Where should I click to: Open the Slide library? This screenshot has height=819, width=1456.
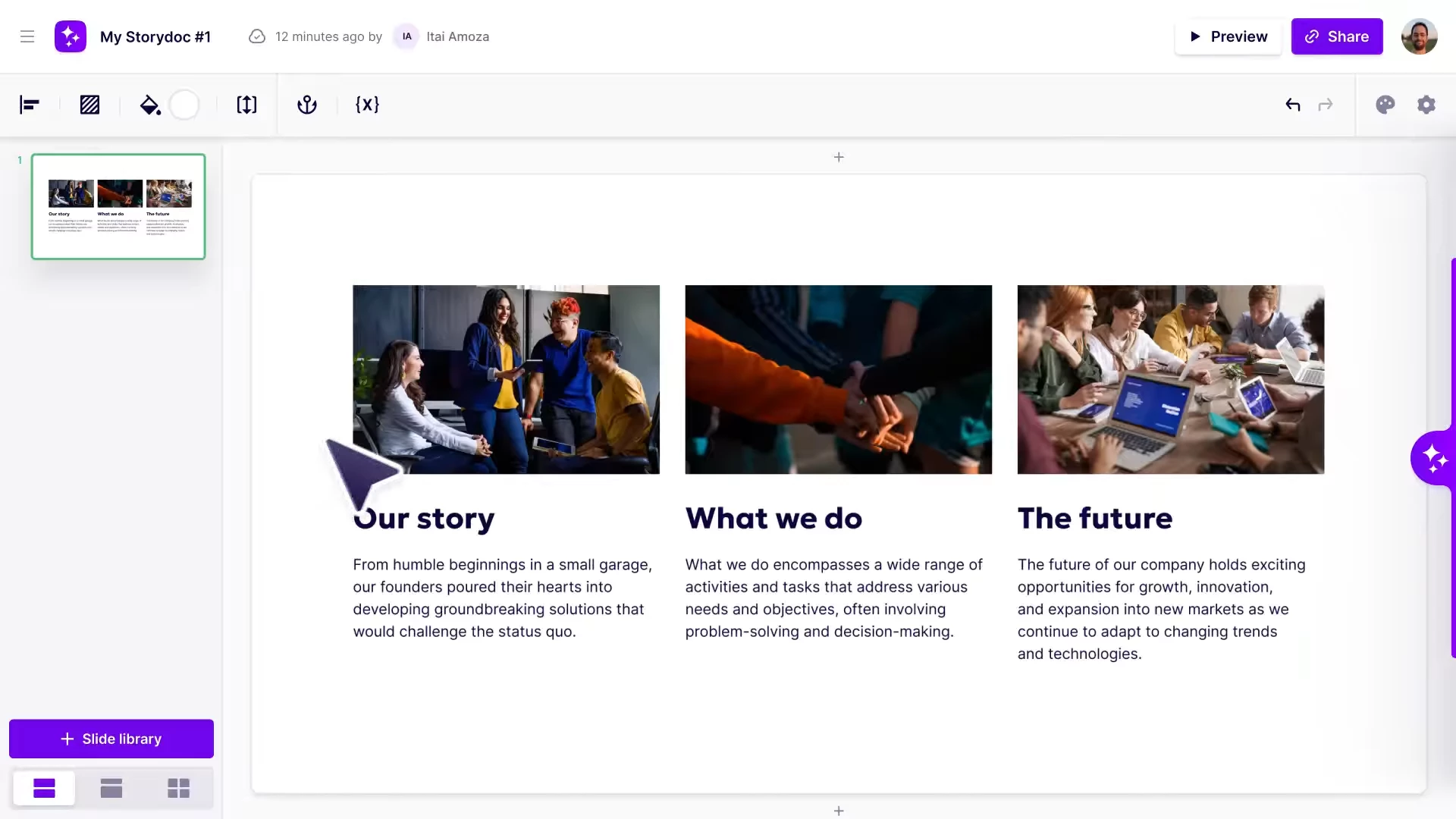pyautogui.click(x=111, y=739)
